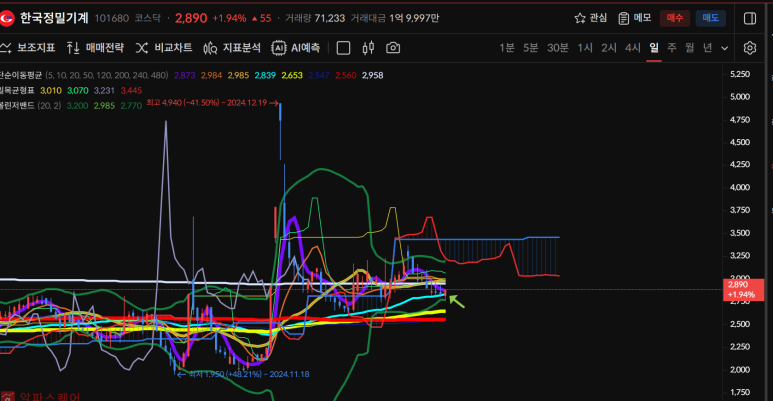This screenshot has height=401, width=773.
Task: Select the candlestick chart type icon
Action: (x=368, y=48)
